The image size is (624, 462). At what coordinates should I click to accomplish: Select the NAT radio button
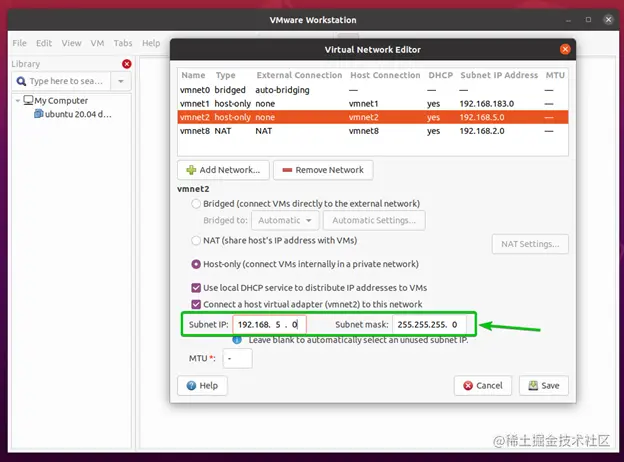pos(196,240)
